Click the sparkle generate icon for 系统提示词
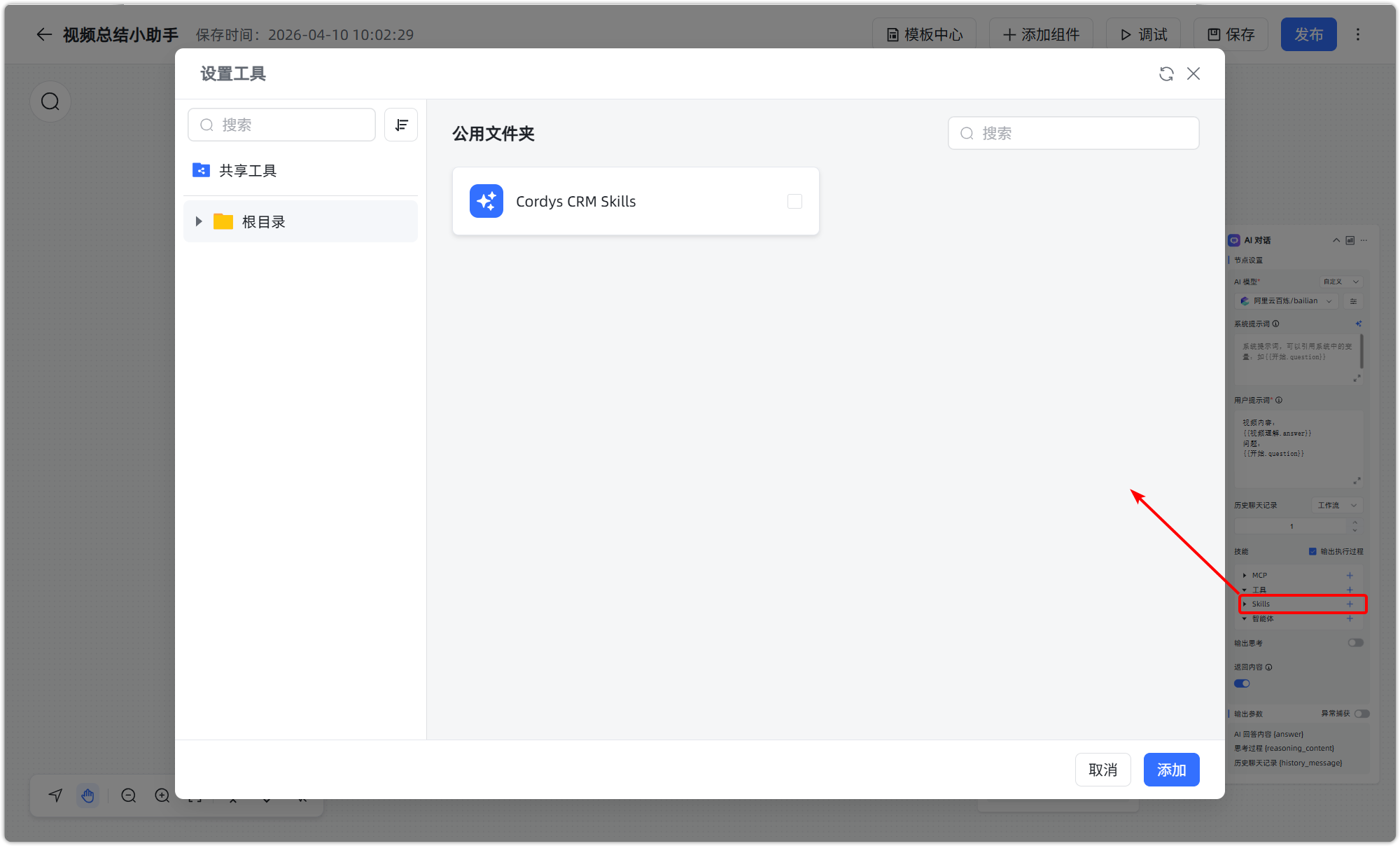 click(x=1359, y=324)
